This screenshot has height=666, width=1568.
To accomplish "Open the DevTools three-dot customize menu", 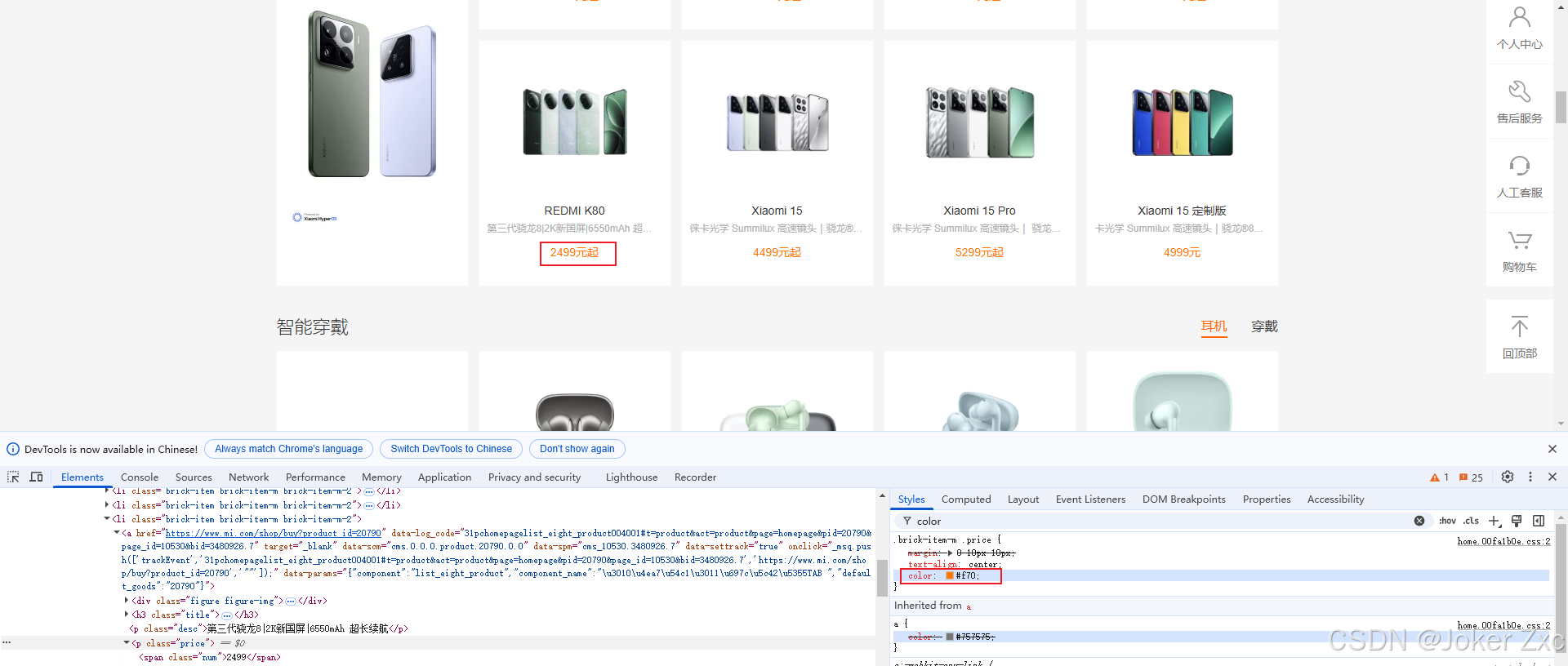I will click(1530, 477).
